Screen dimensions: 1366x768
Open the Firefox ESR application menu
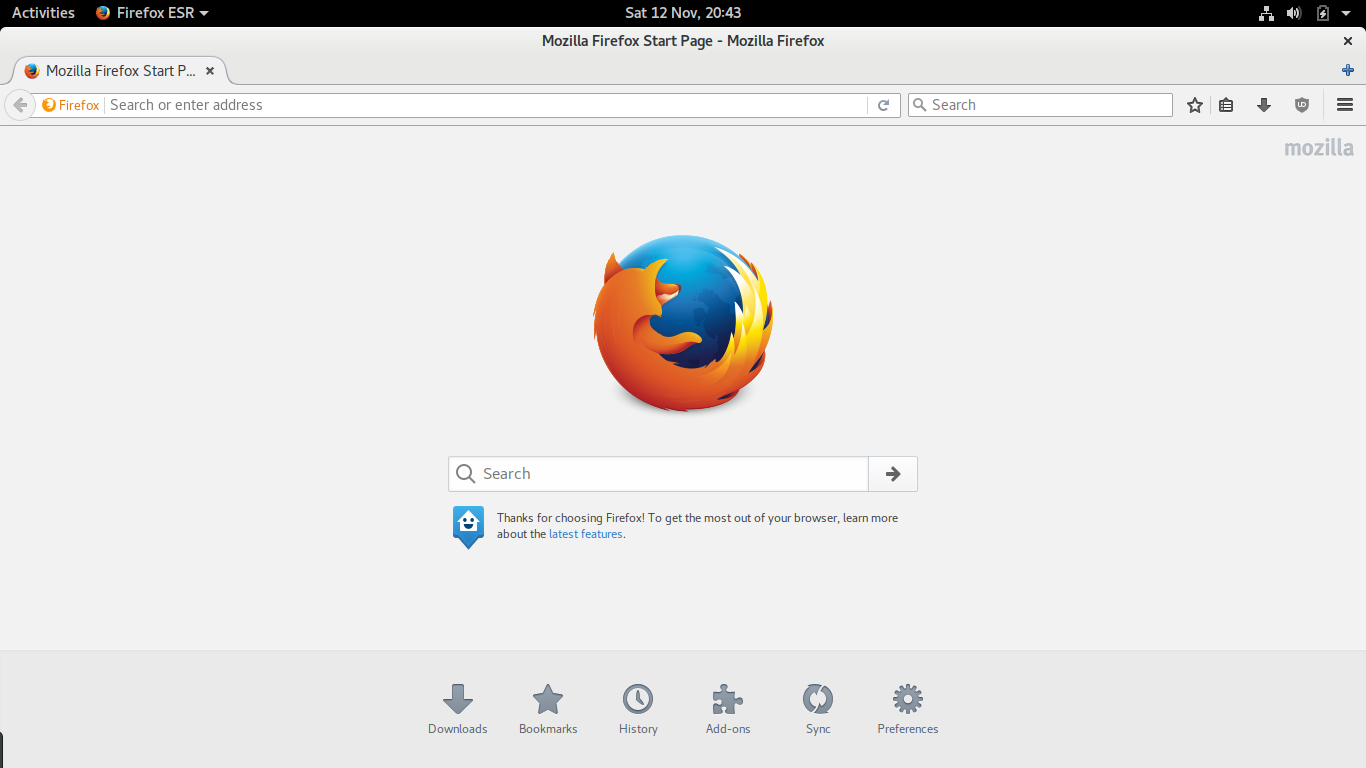[152, 13]
